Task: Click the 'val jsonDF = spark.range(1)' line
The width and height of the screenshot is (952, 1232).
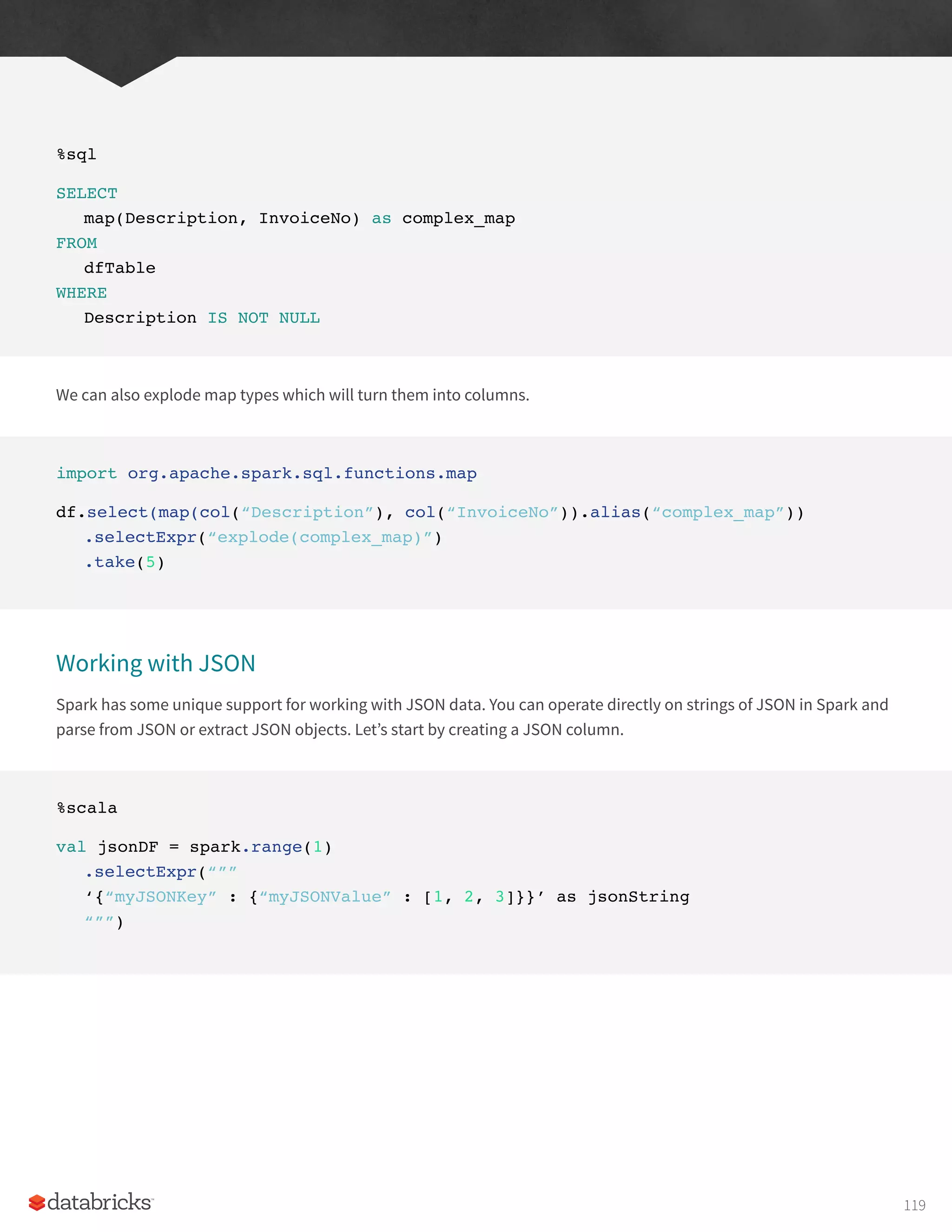Action: pos(194,847)
